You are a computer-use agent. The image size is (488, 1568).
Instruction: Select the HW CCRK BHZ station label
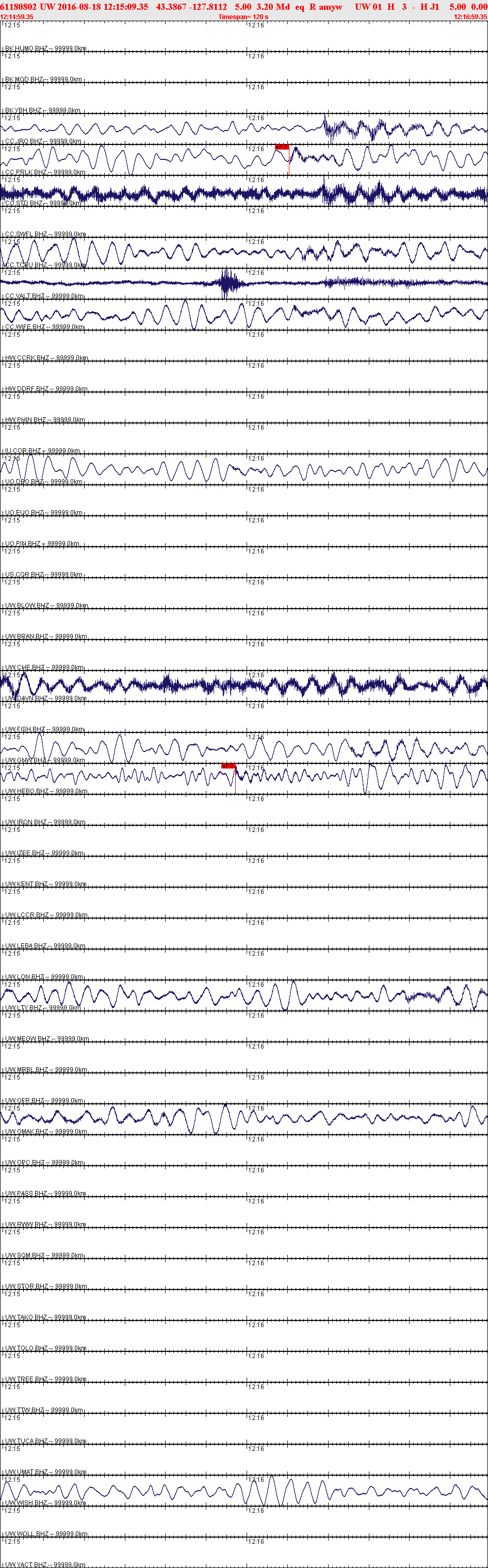pyautogui.click(x=46, y=358)
